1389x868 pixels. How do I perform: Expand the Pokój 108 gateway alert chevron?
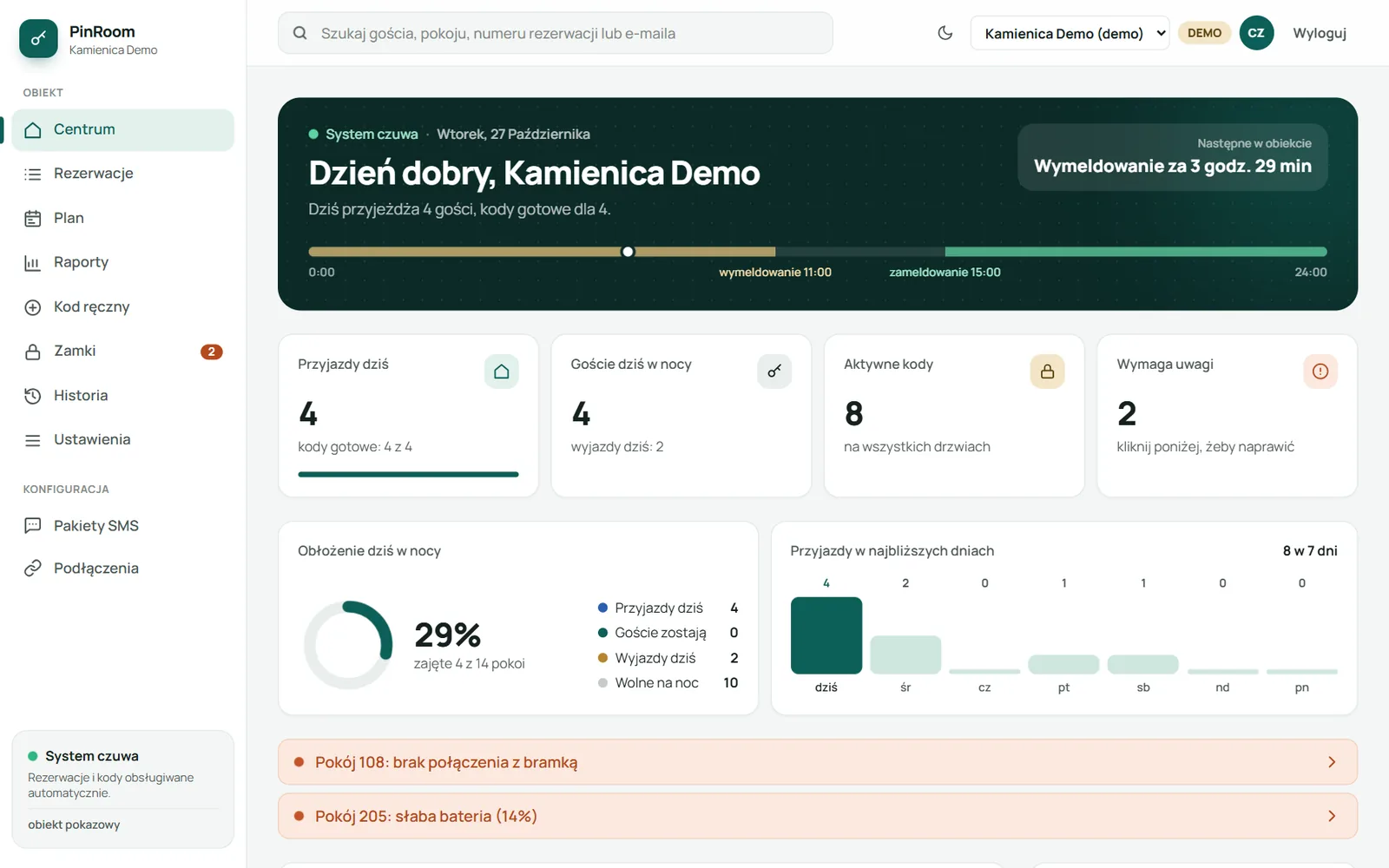pyautogui.click(x=1332, y=762)
